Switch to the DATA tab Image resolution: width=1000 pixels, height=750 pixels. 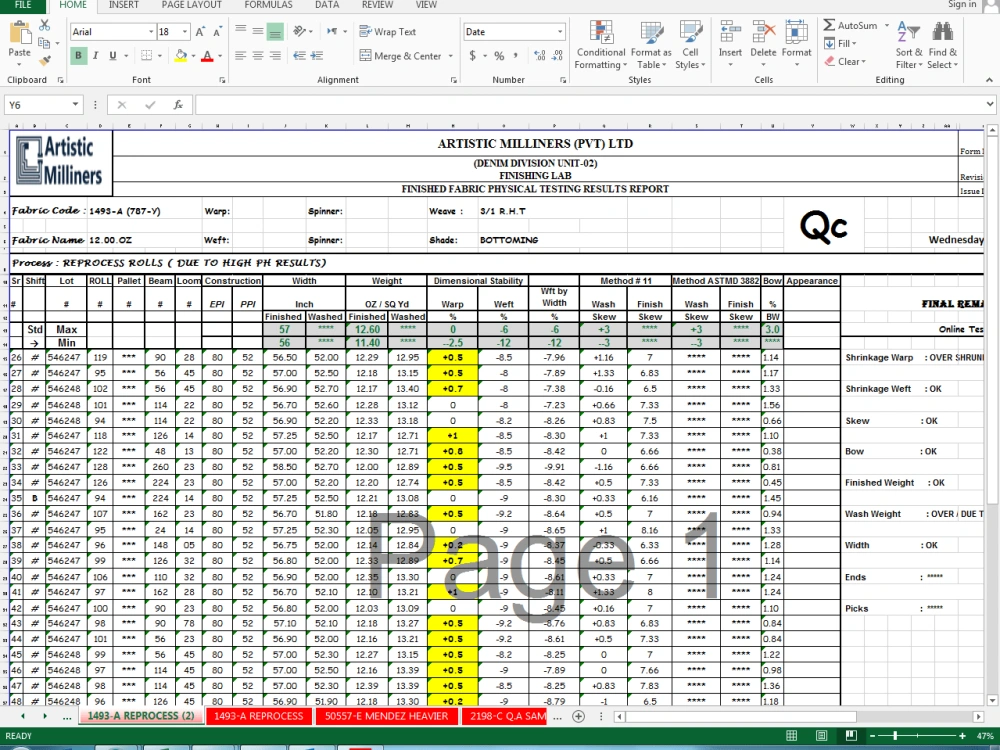click(327, 5)
